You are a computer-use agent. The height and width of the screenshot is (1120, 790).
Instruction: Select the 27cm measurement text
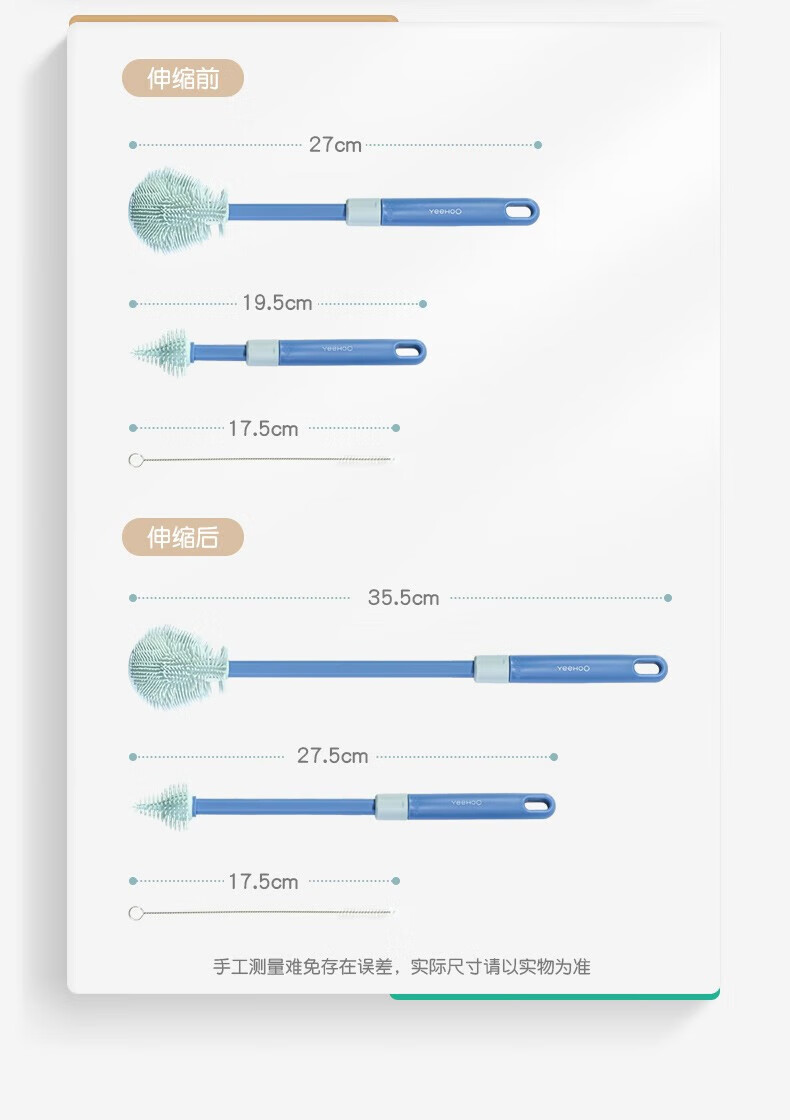[335, 145]
